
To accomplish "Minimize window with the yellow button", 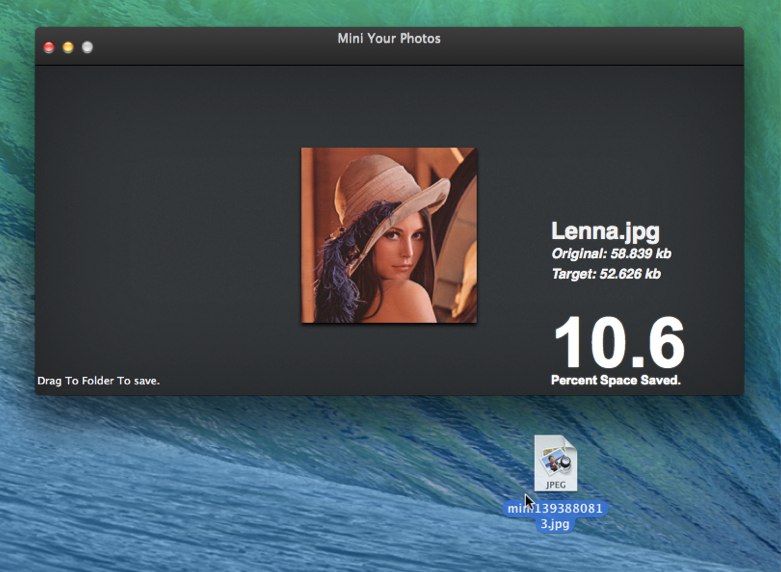I will pos(68,47).
